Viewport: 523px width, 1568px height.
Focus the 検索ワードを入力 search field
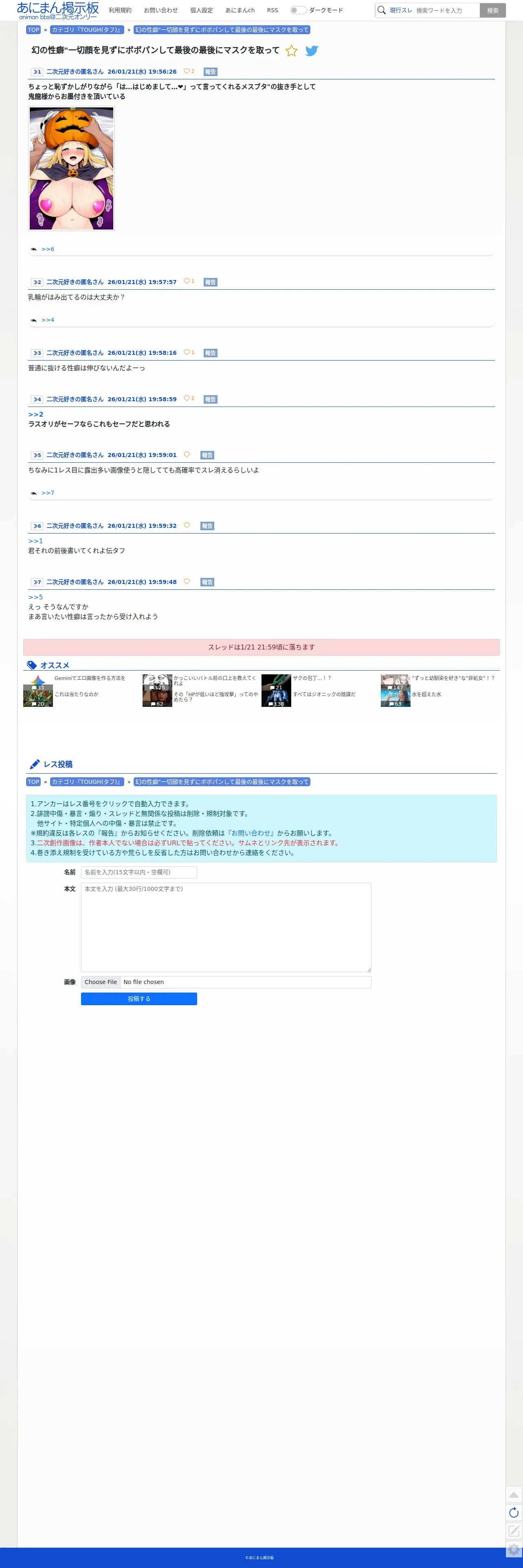pyautogui.click(x=446, y=10)
